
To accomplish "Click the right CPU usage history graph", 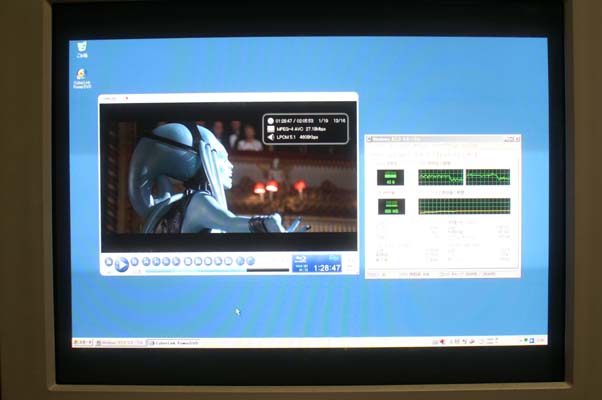I will [x=488, y=177].
